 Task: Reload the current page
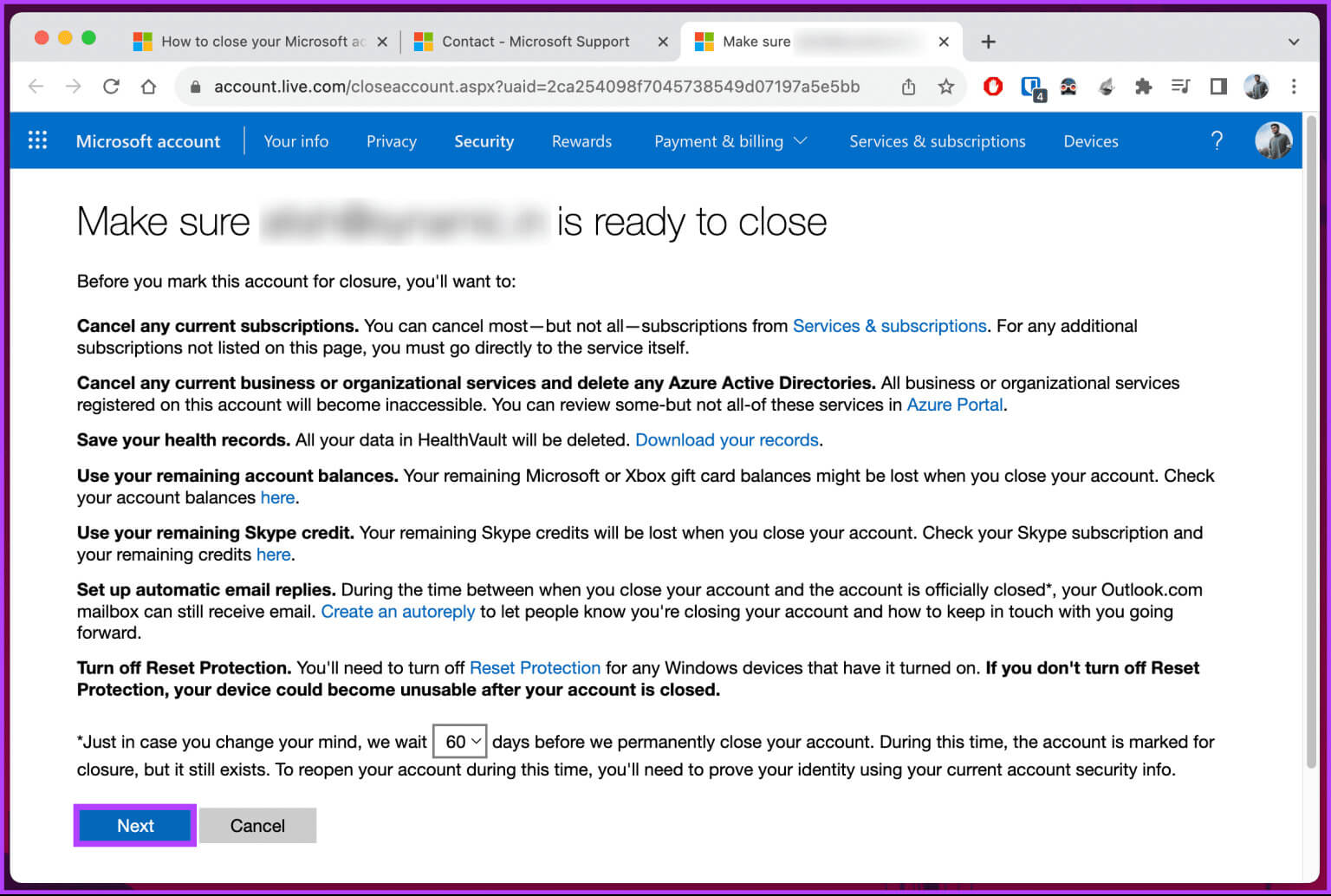pyautogui.click(x=111, y=87)
